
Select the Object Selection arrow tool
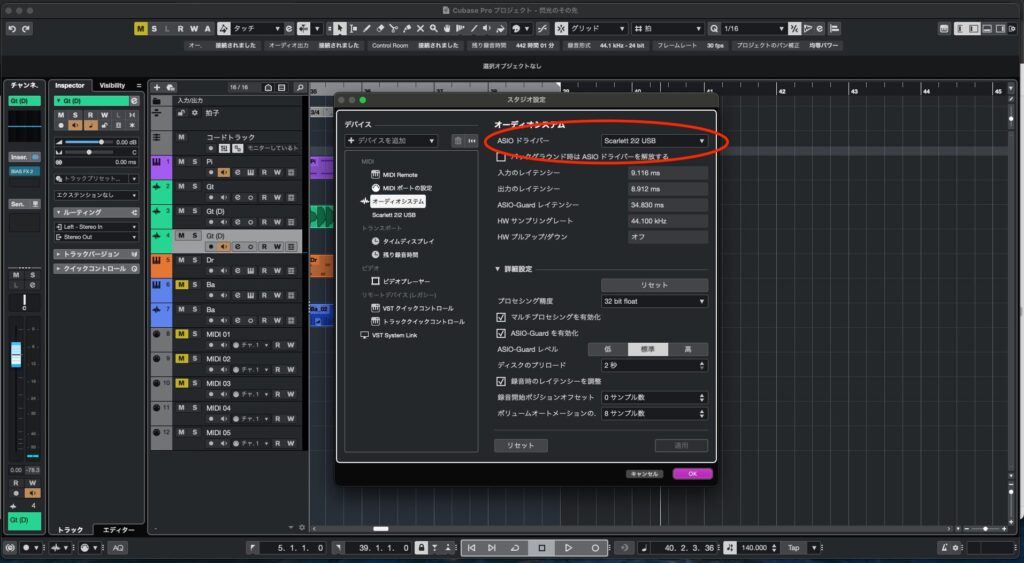tap(340, 29)
